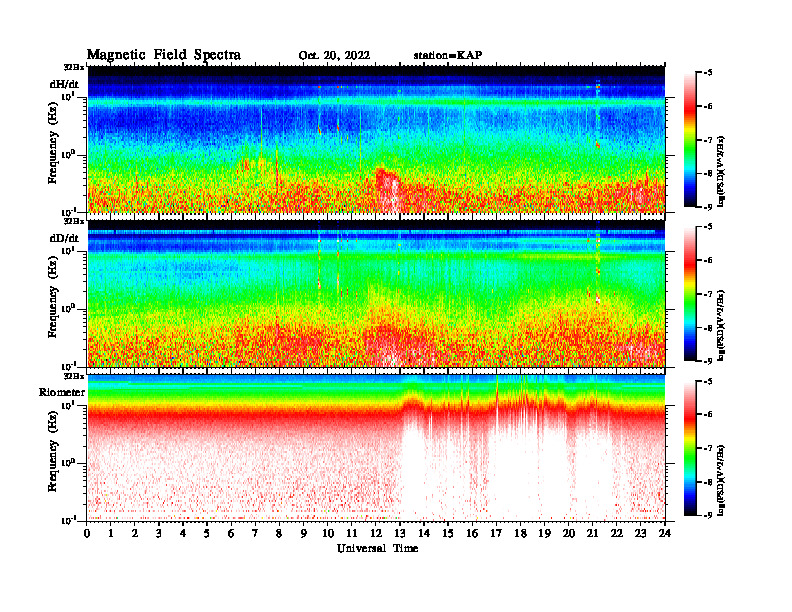The image size is (792, 612).
Task: Click the hour 9 tick label on time axis
Action: tap(304, 533)
